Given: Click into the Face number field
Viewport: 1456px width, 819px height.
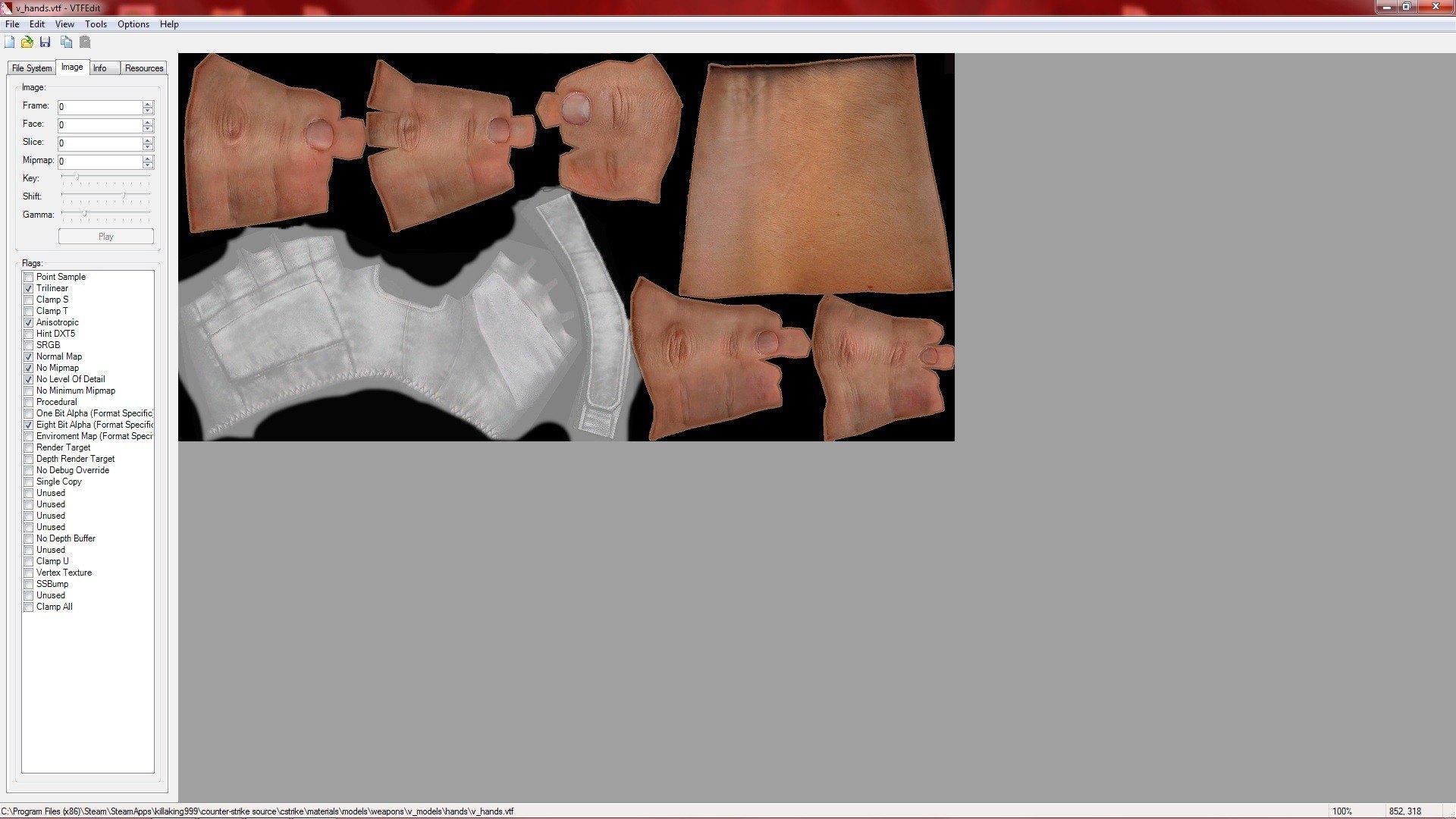Looking at the screenshot, I should pyautogui.click(x=99, y=125).
